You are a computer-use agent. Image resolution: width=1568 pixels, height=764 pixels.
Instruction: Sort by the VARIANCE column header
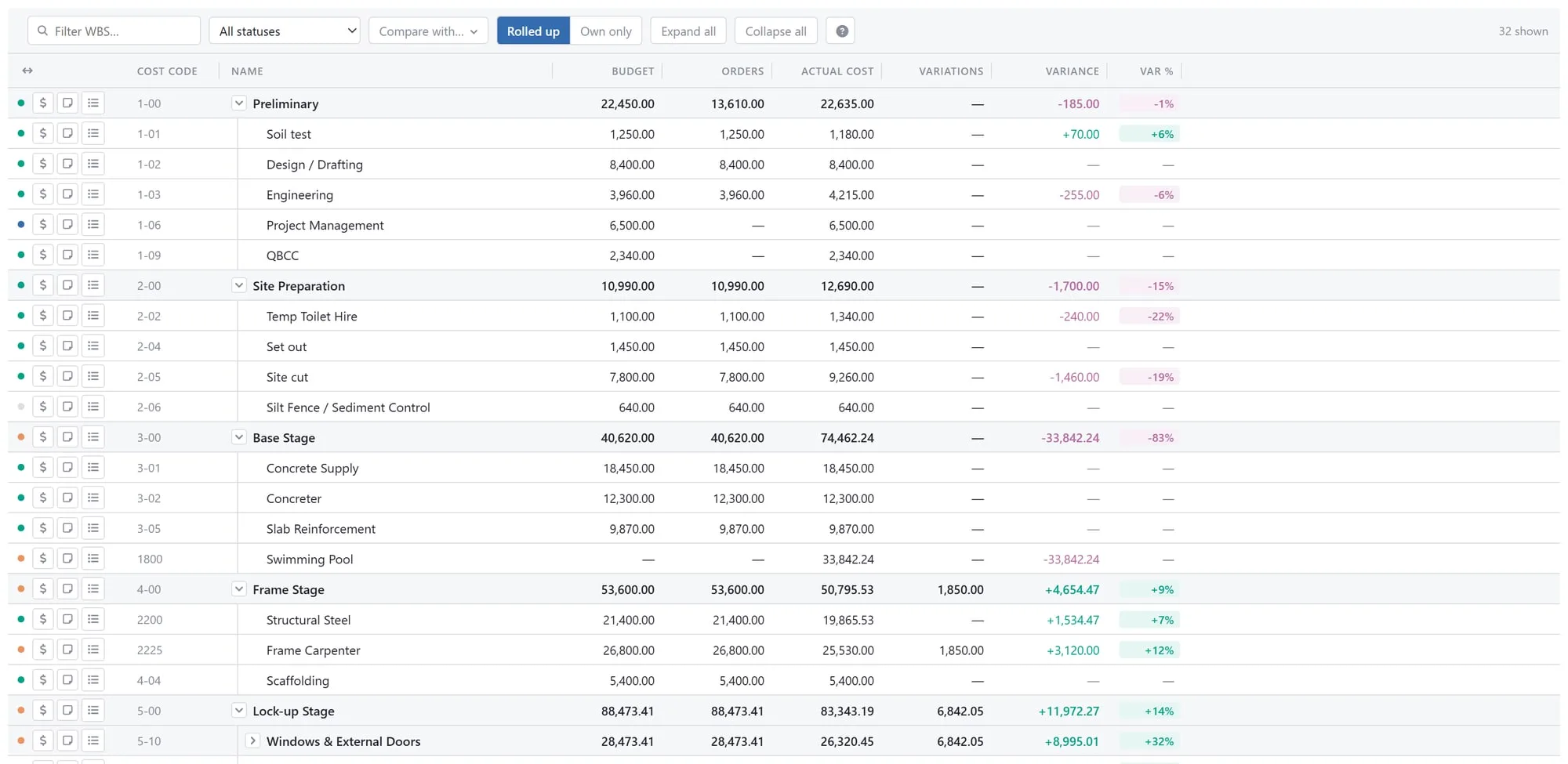[x=1072, y=71]
